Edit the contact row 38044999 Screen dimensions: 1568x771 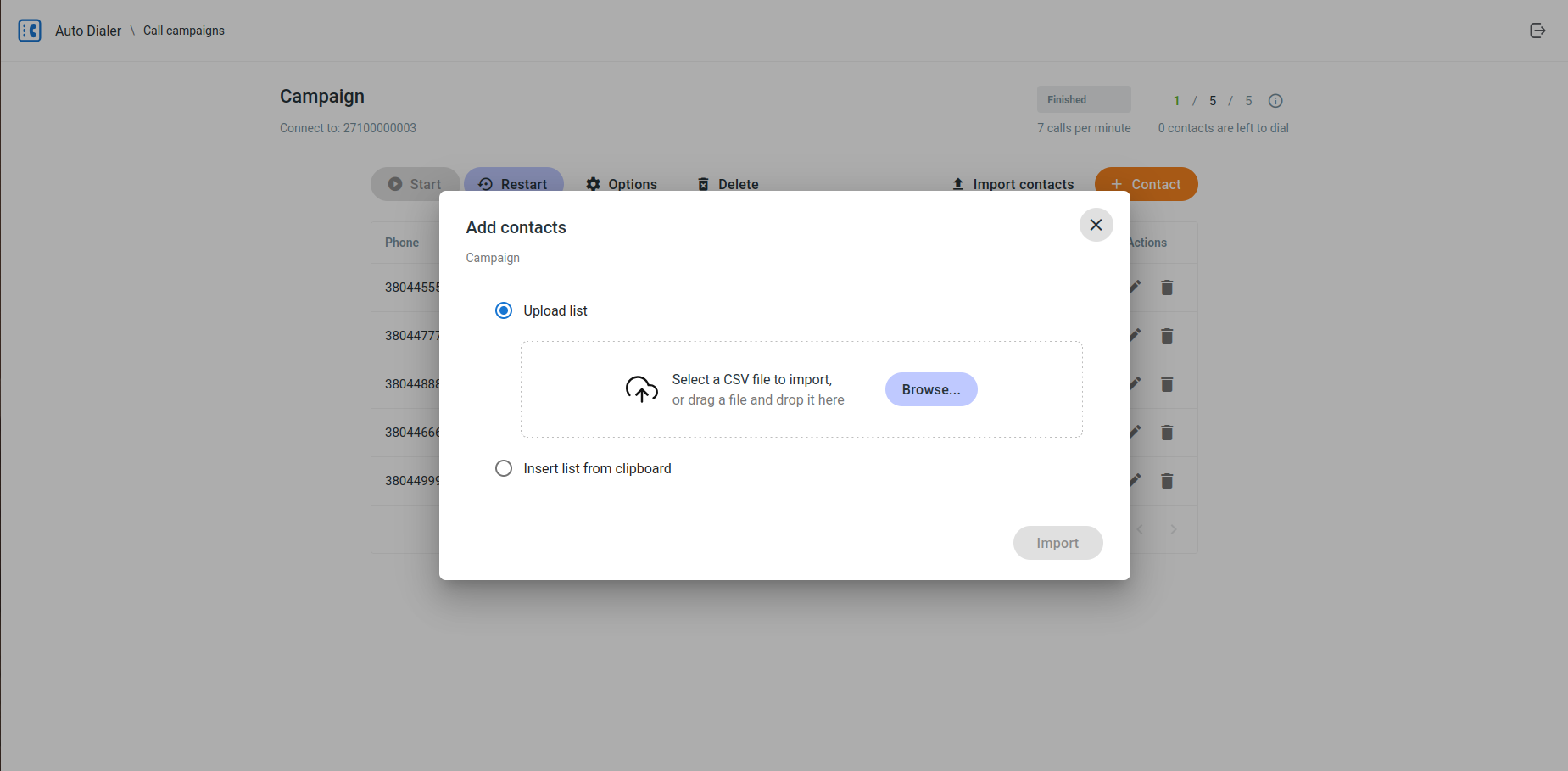click(1136, 480)
